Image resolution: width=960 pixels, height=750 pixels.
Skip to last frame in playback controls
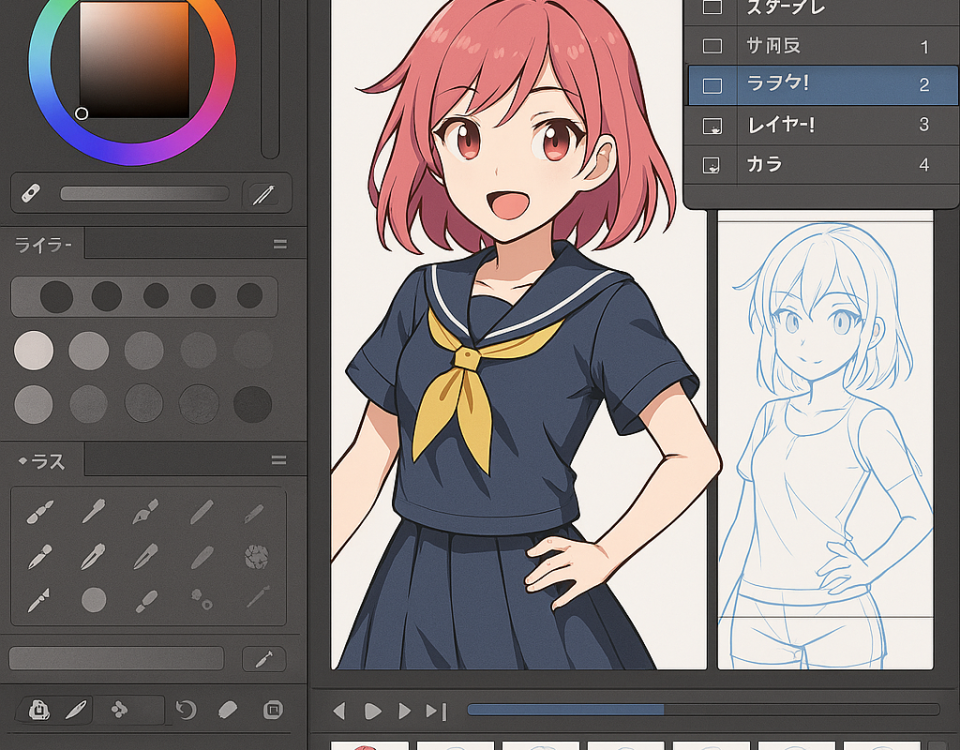436,711
